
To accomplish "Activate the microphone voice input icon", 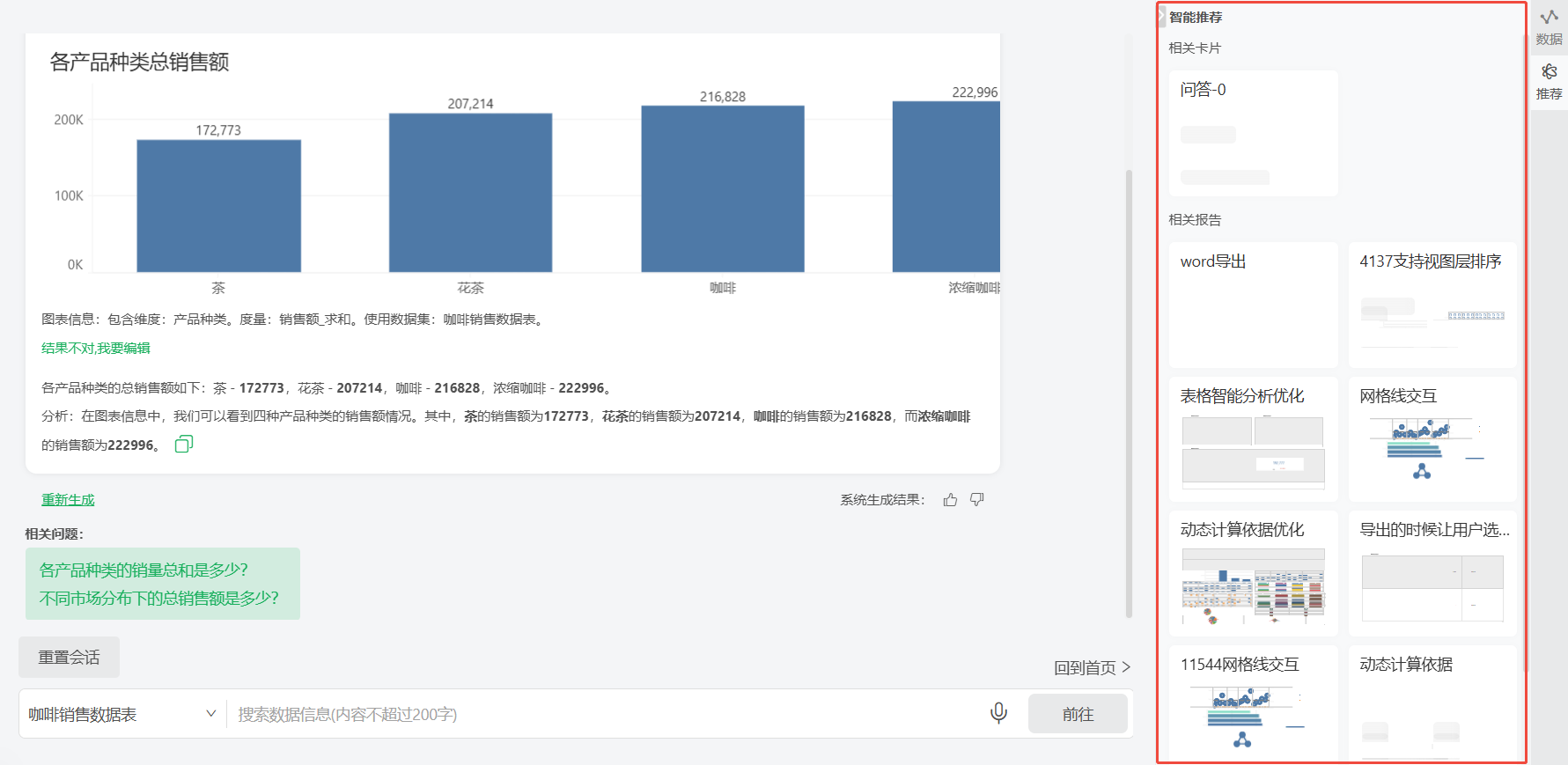I will point(998,713).
